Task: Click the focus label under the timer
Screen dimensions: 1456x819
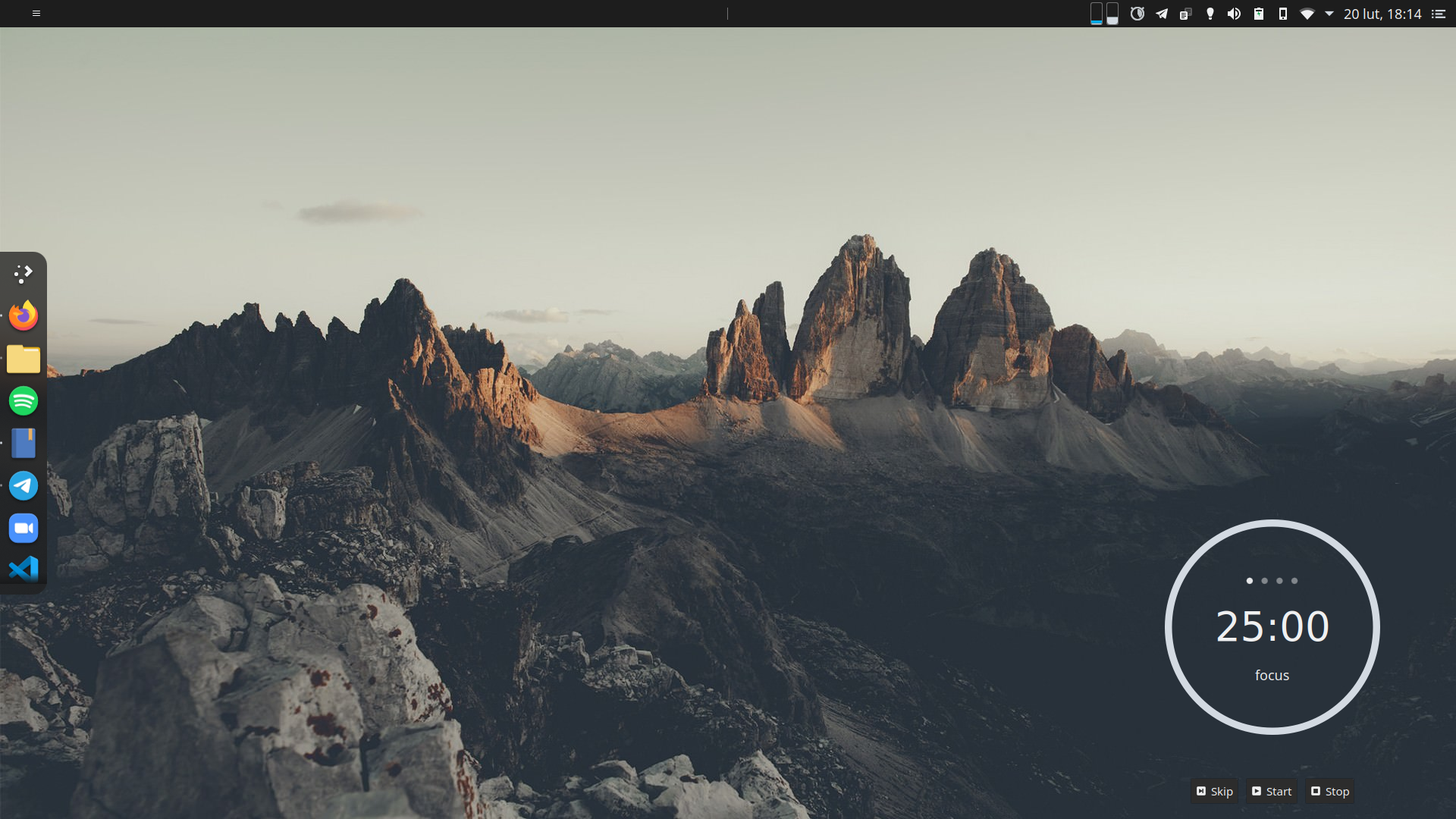Action: [1272, 675]
